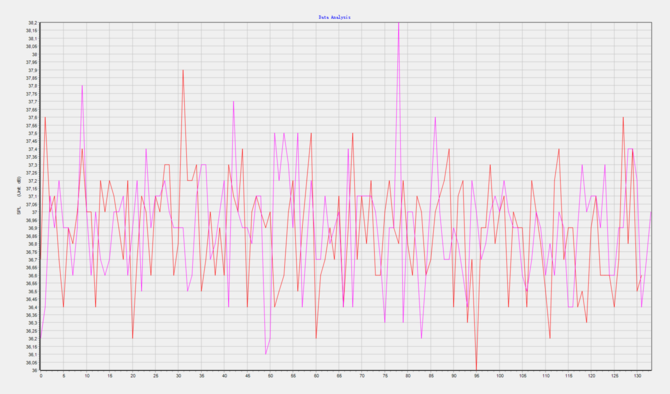Screen dimensions: 670x394
Task: Select the magenta line's final point at right edge
Action: pyautogui.click(x=651, y=212)
